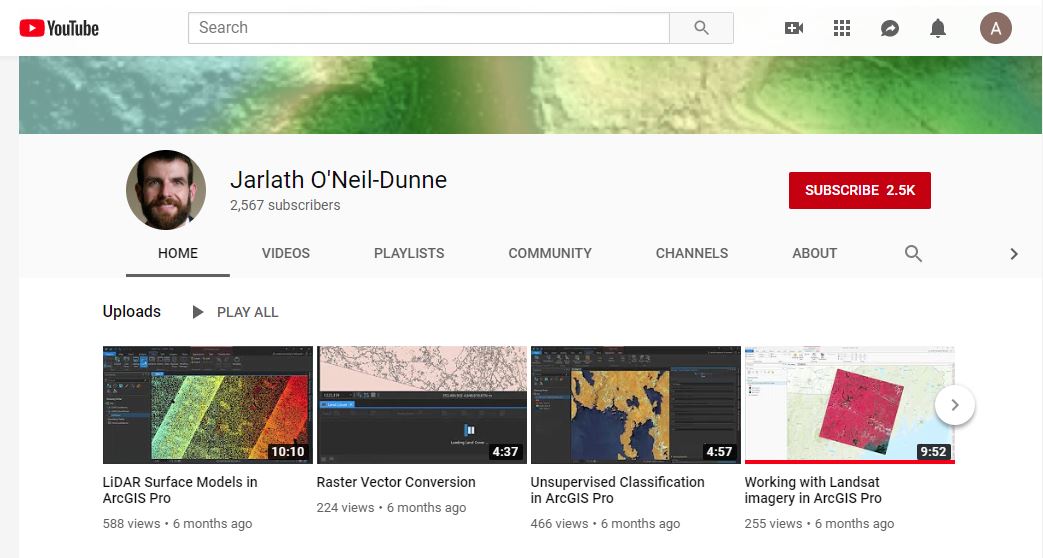Viewport: 1043px width, 558px height.
Task: Switch to the Home tab
Action: 178,253
